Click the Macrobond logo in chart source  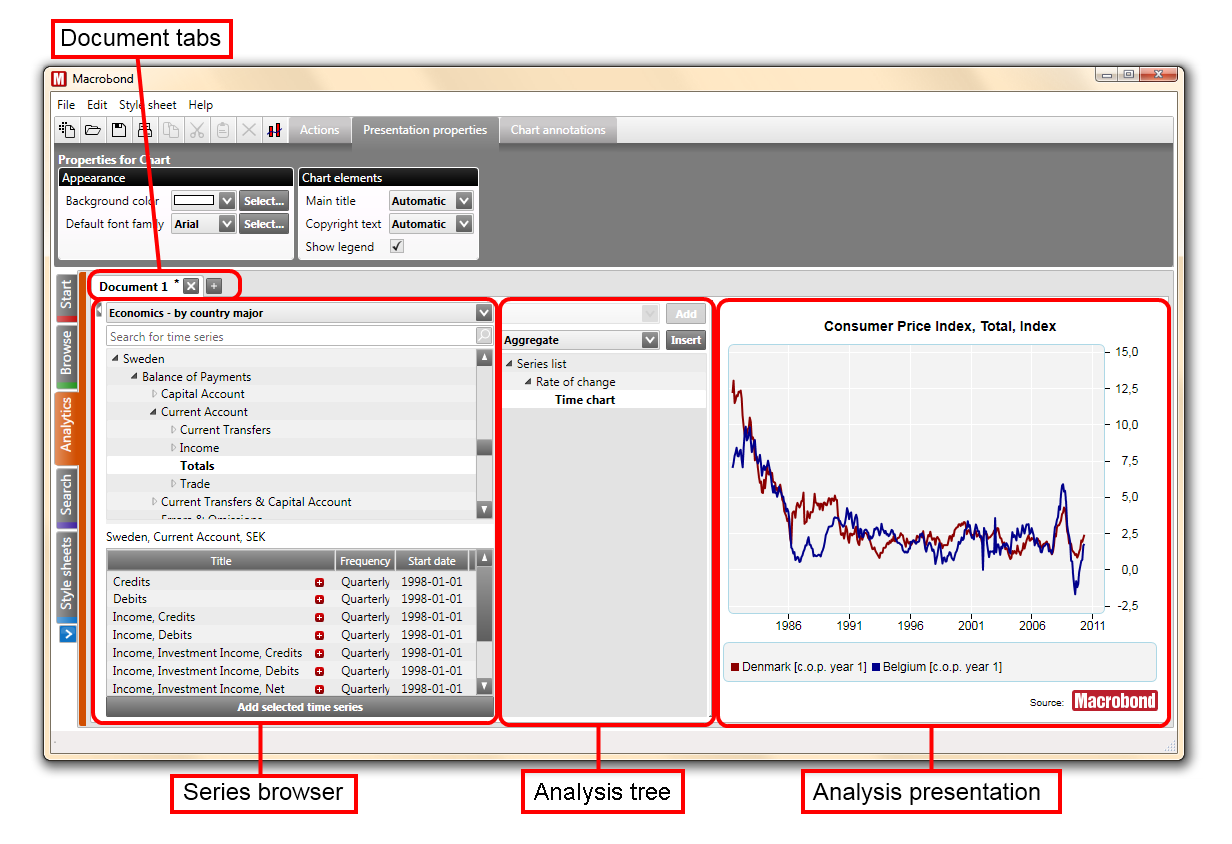[1115, 701]
